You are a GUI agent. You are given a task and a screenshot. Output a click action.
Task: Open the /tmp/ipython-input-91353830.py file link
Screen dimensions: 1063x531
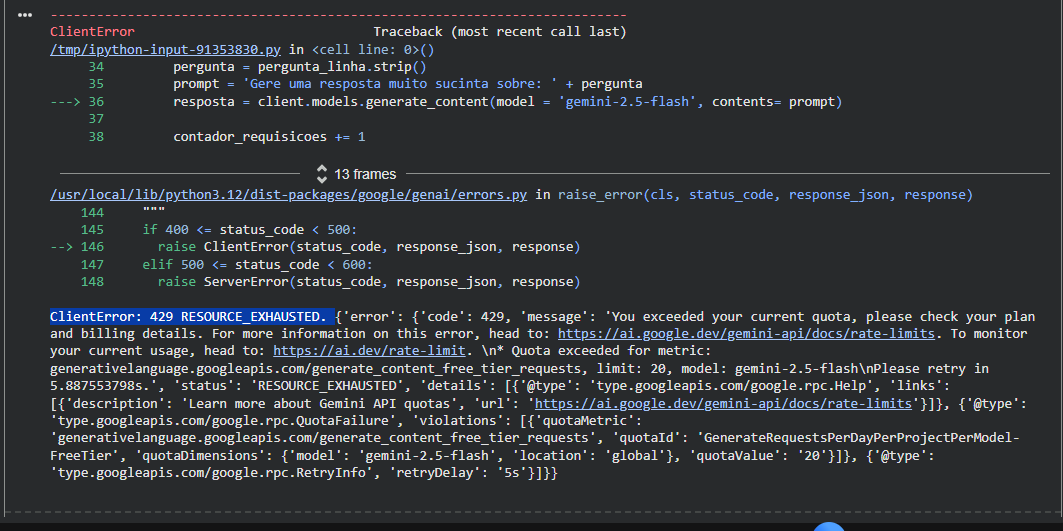166,49
